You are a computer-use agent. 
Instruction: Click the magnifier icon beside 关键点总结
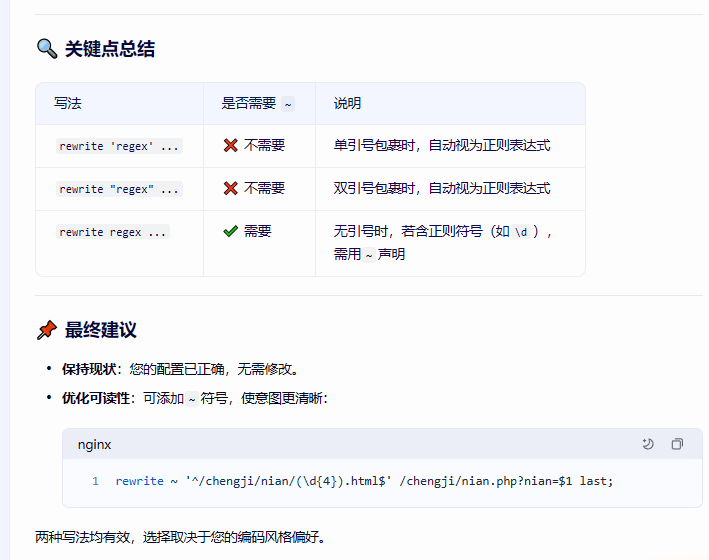tap(46, 48)
